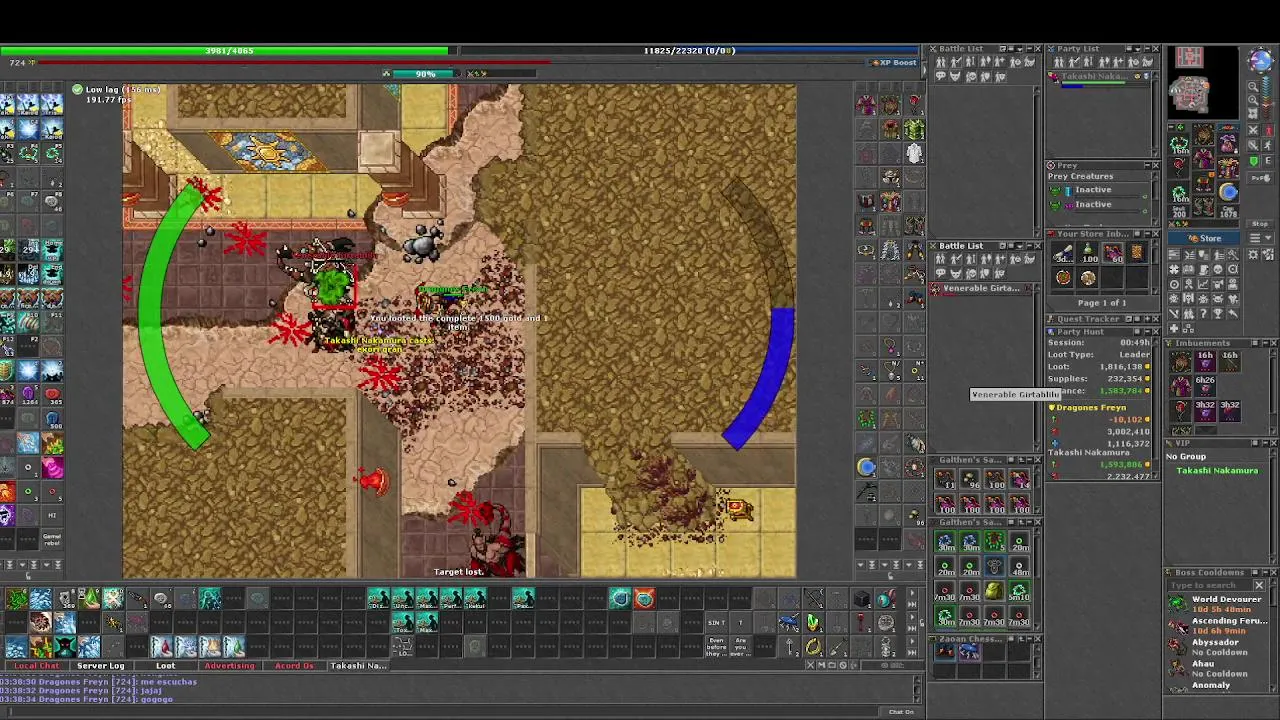The height and width of the screenshot is (720, 1280).
Task: Switch to the Local Chat tab
Action: (37, 666)
